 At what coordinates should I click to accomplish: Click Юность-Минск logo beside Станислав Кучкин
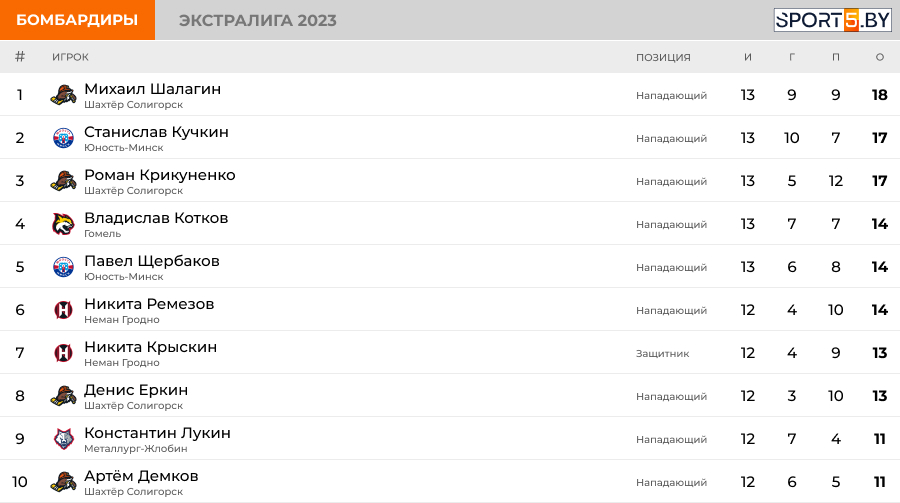click(x=63, y=138)
